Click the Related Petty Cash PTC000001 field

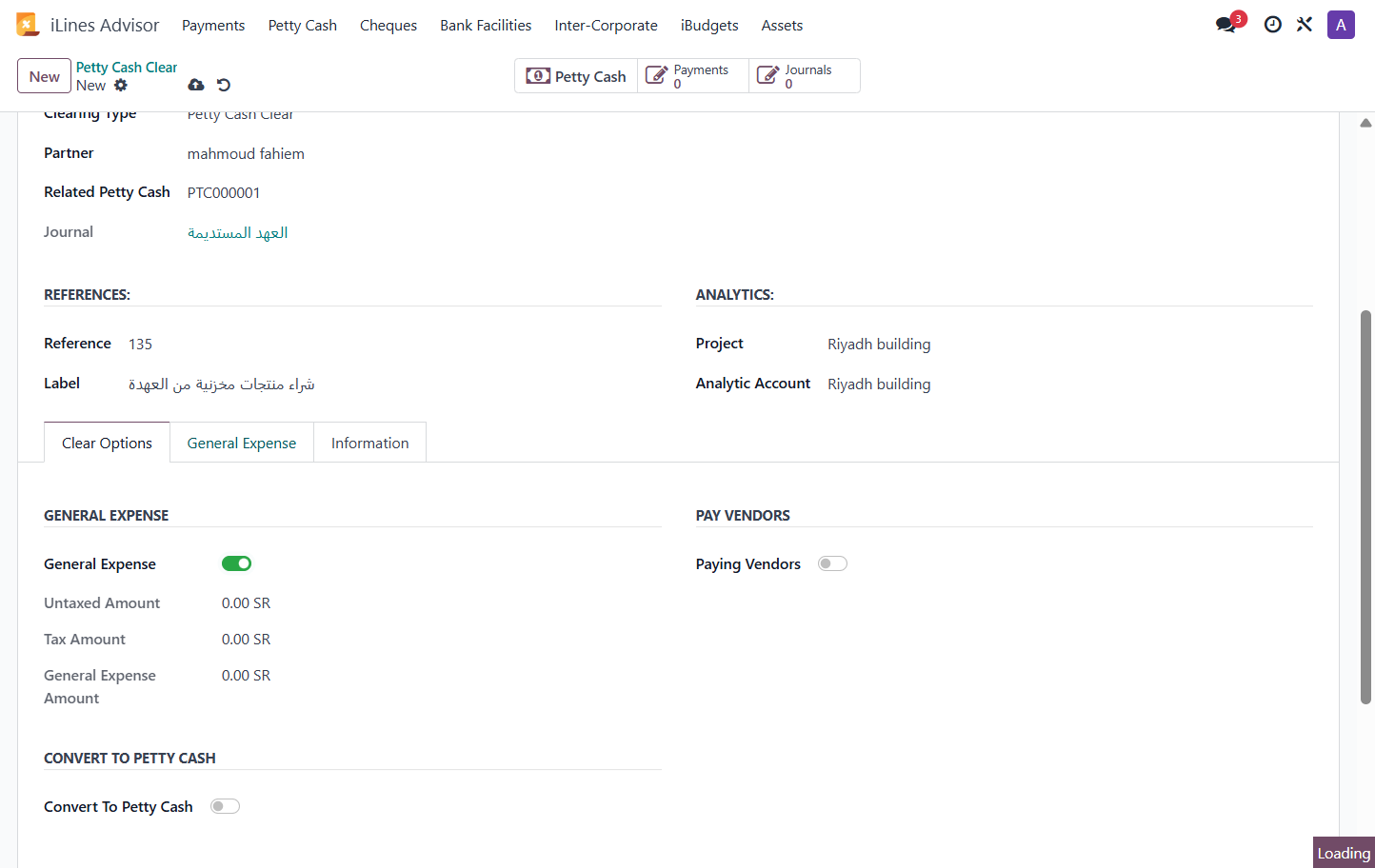[224, 193]
